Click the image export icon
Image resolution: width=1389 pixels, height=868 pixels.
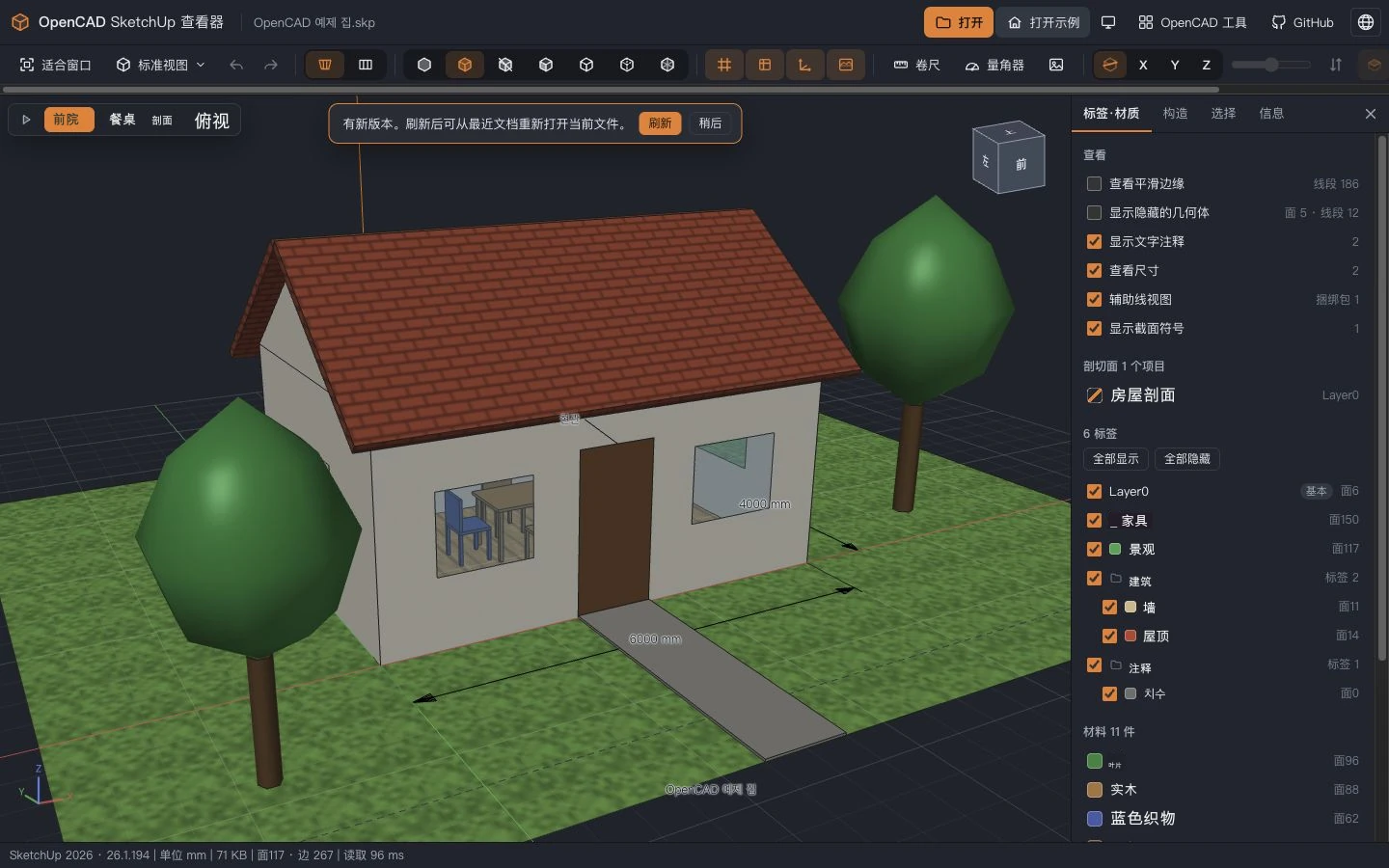[x=1056, y=65]
